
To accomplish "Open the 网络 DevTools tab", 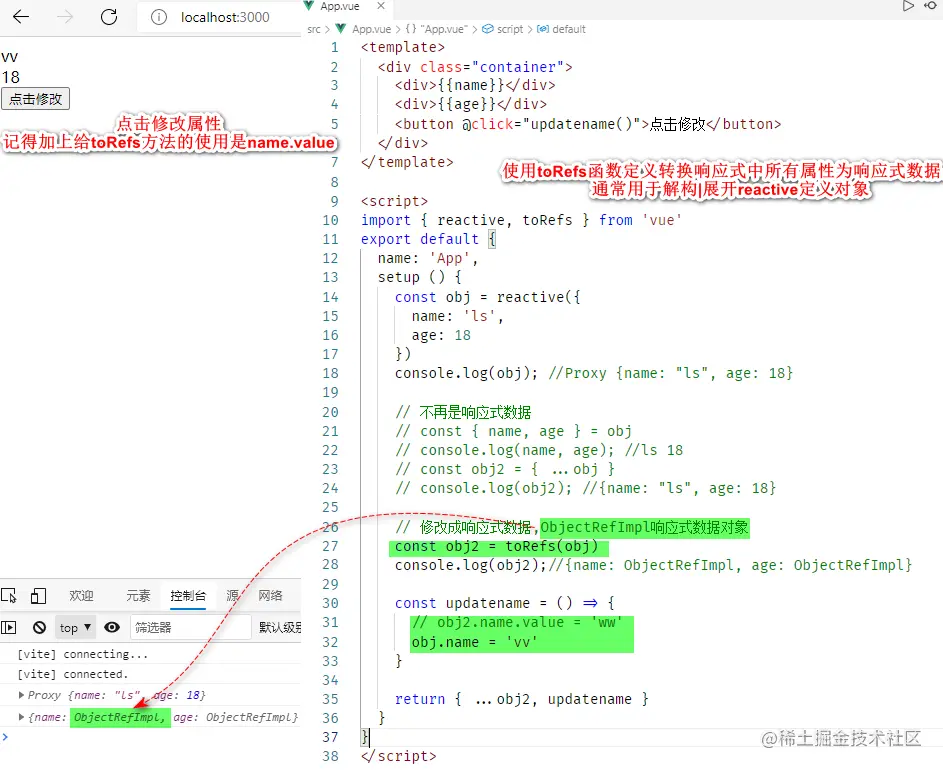I will pyautogui.click(x=270, y=596).
